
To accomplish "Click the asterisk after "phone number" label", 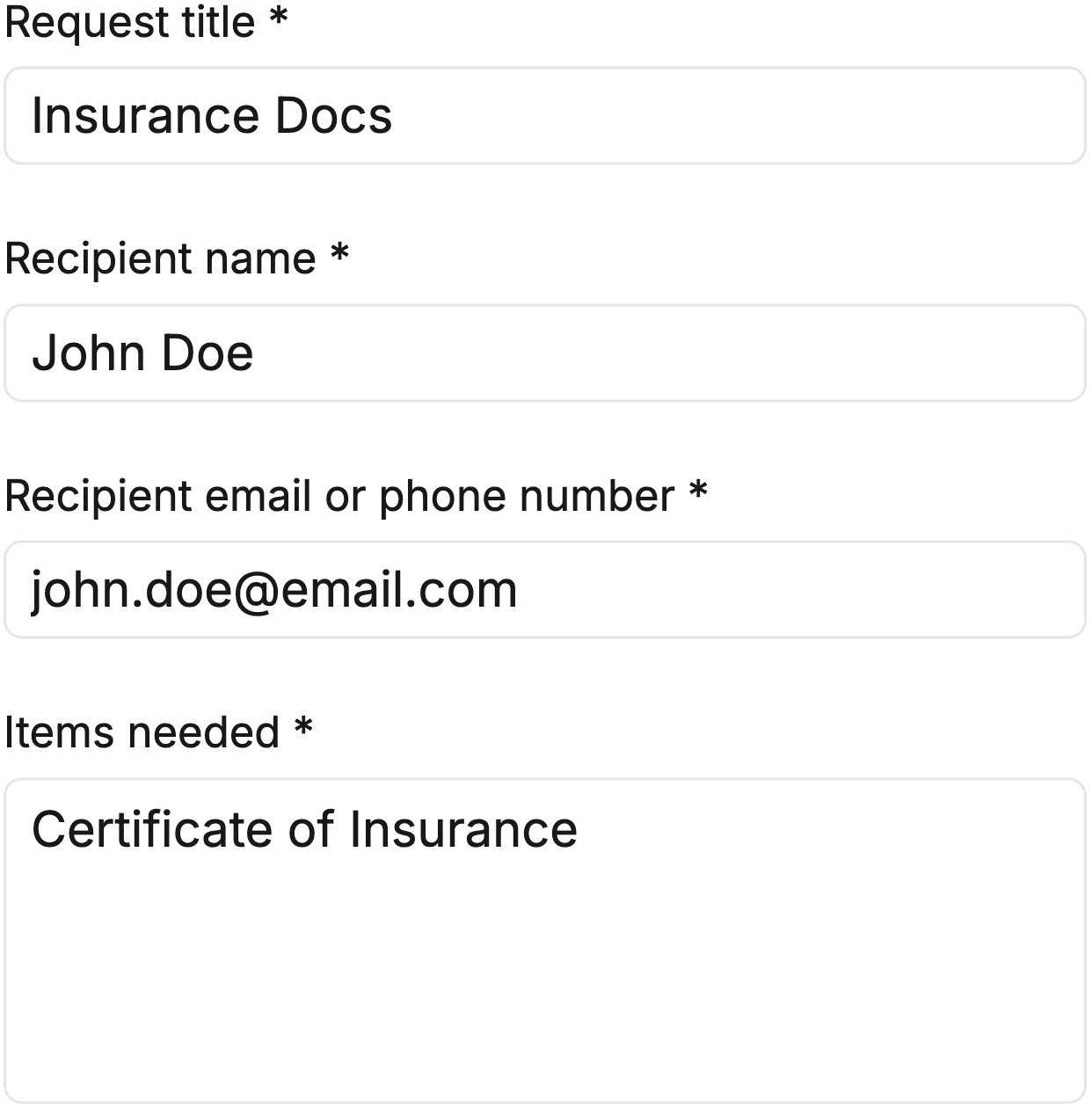I will coord(698,492).
